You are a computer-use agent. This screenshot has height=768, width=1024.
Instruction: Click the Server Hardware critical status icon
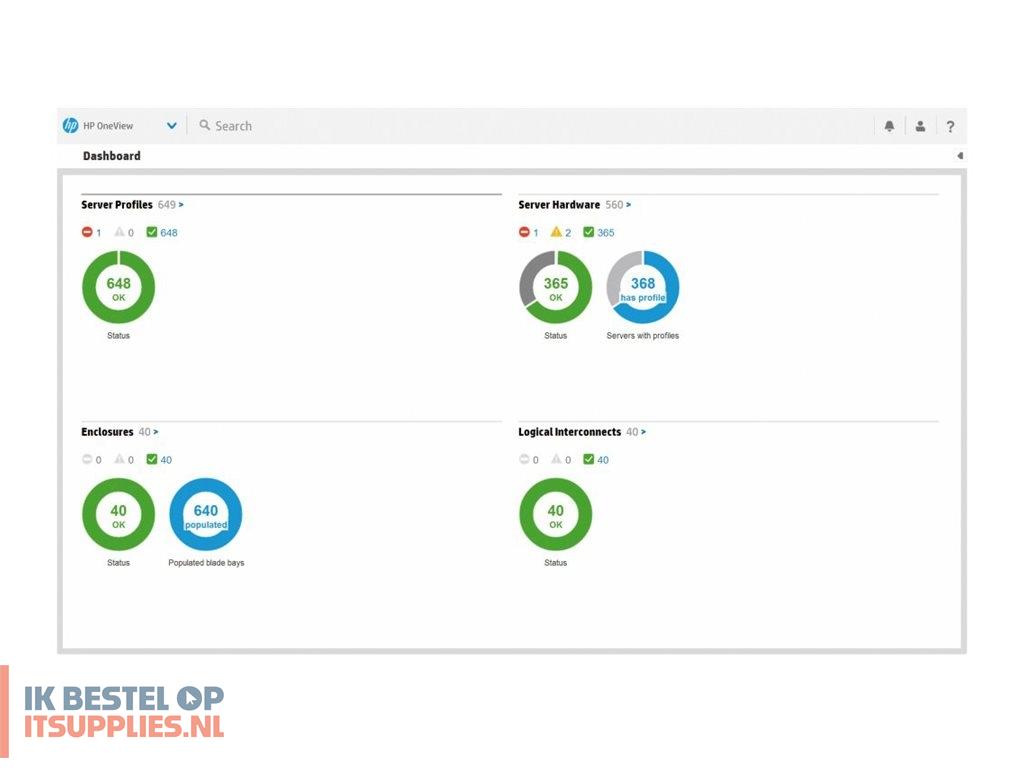pos(524,232)
